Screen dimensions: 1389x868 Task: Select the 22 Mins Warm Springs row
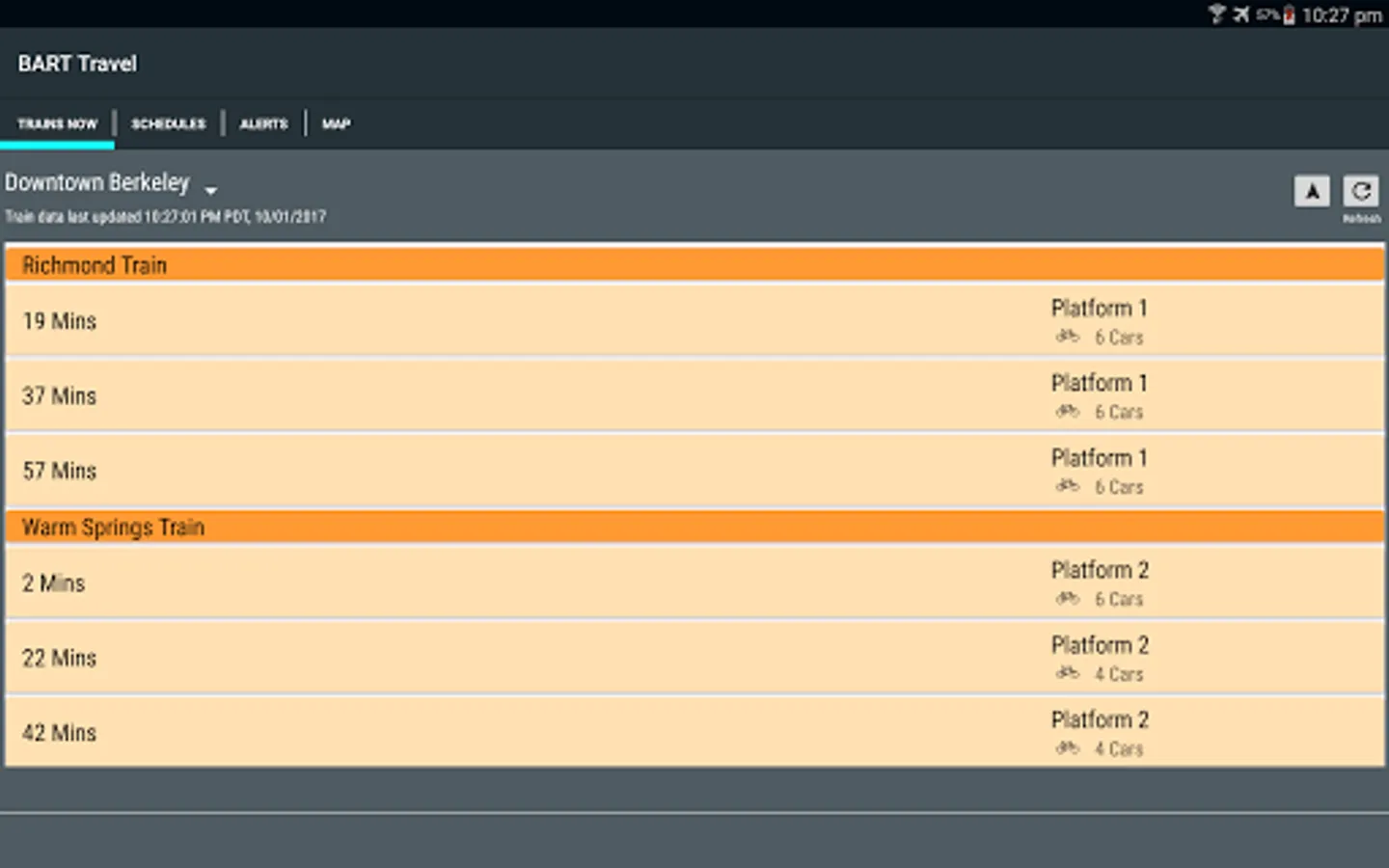tap(694, 658)
